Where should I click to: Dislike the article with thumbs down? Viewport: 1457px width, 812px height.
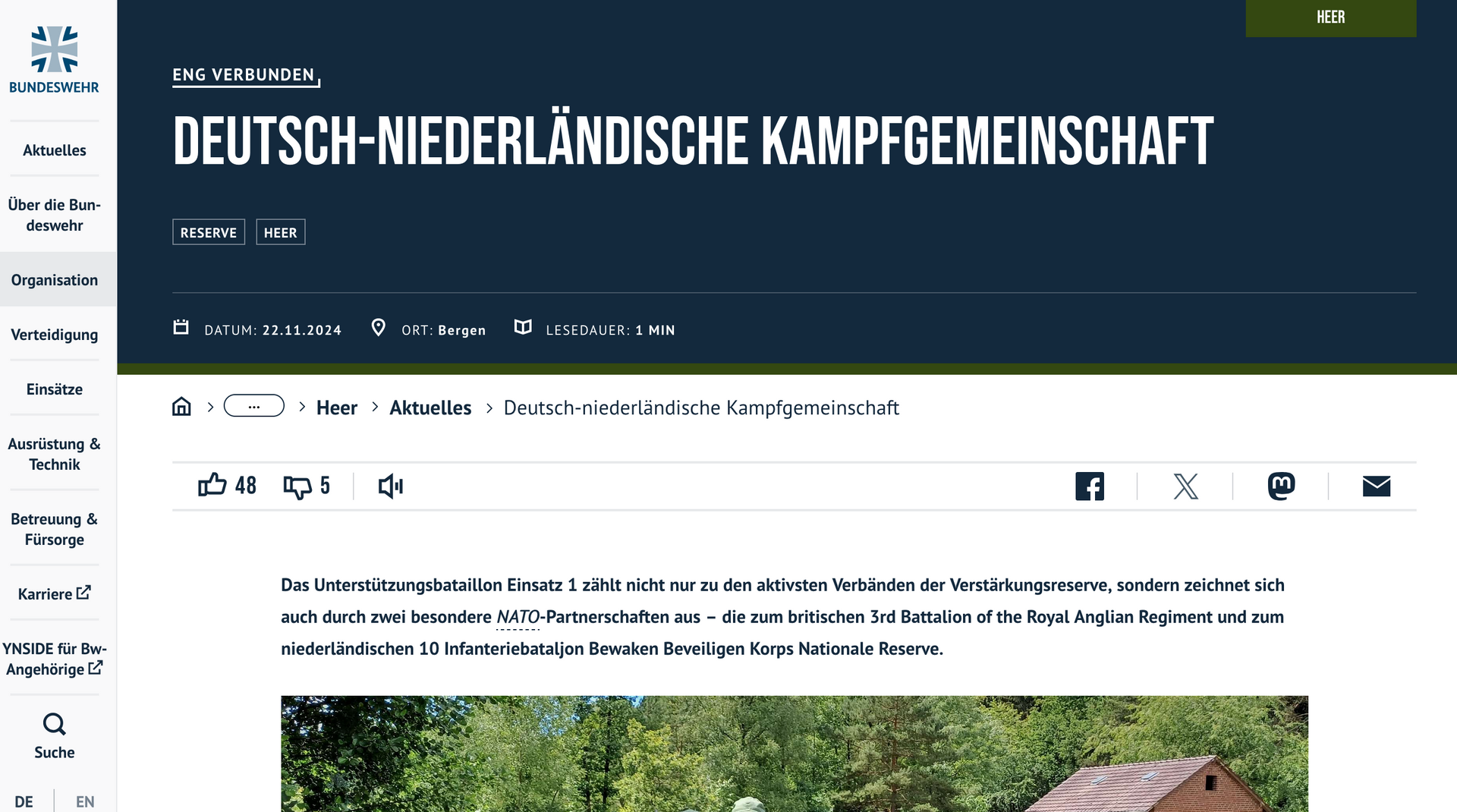click(297, 486)
